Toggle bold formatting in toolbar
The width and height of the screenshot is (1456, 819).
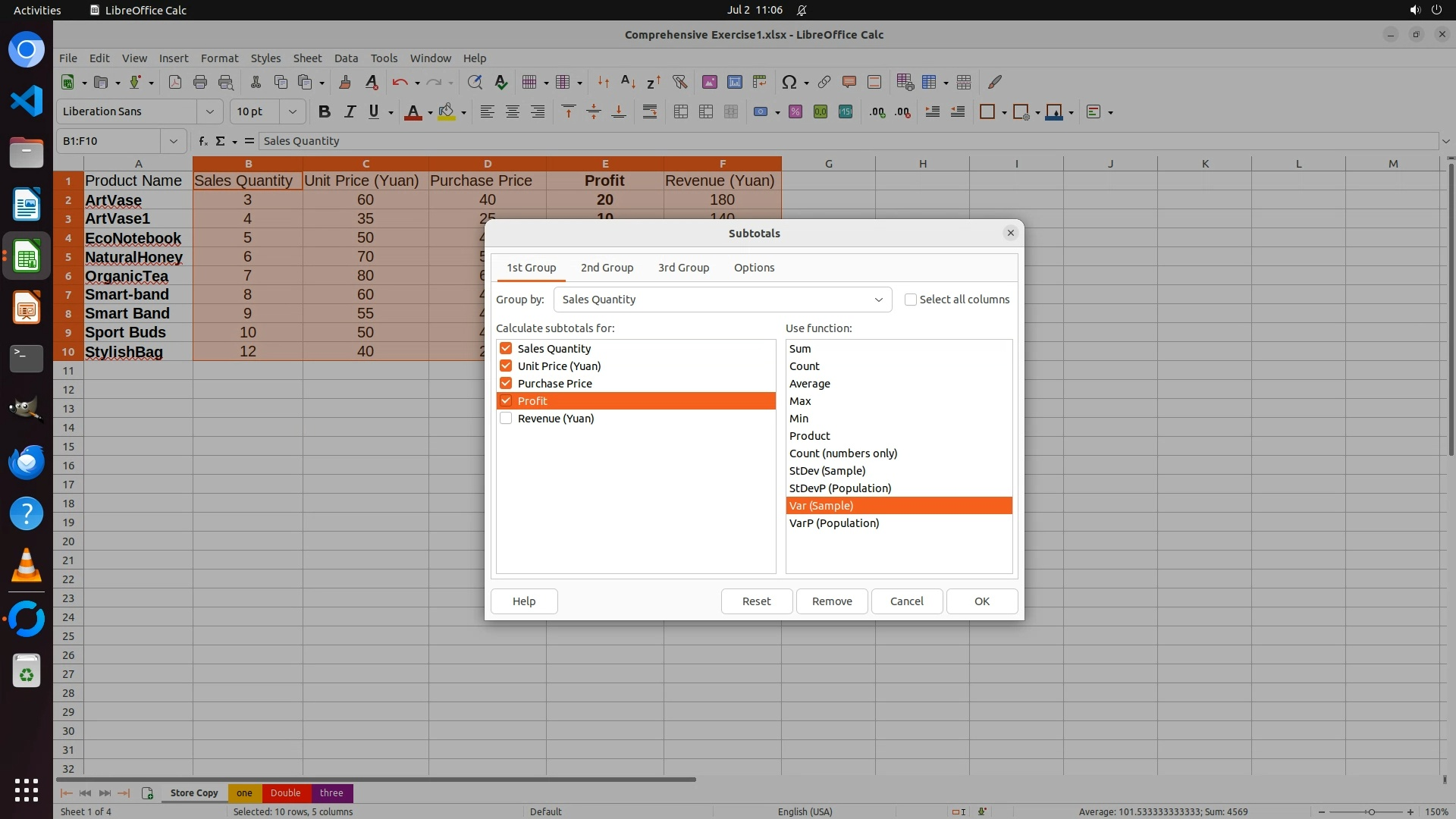(x=325, y=111)
